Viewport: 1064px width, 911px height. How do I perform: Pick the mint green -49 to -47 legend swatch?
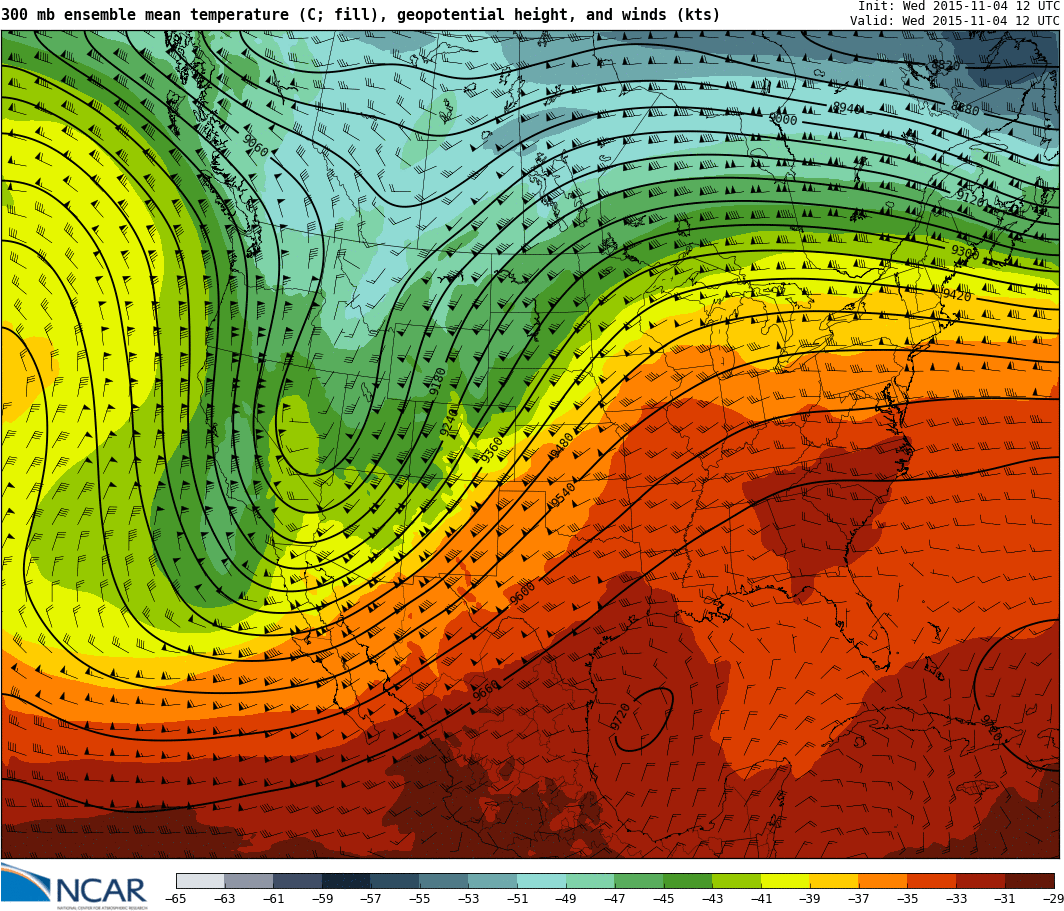click(x=590, y=880)
